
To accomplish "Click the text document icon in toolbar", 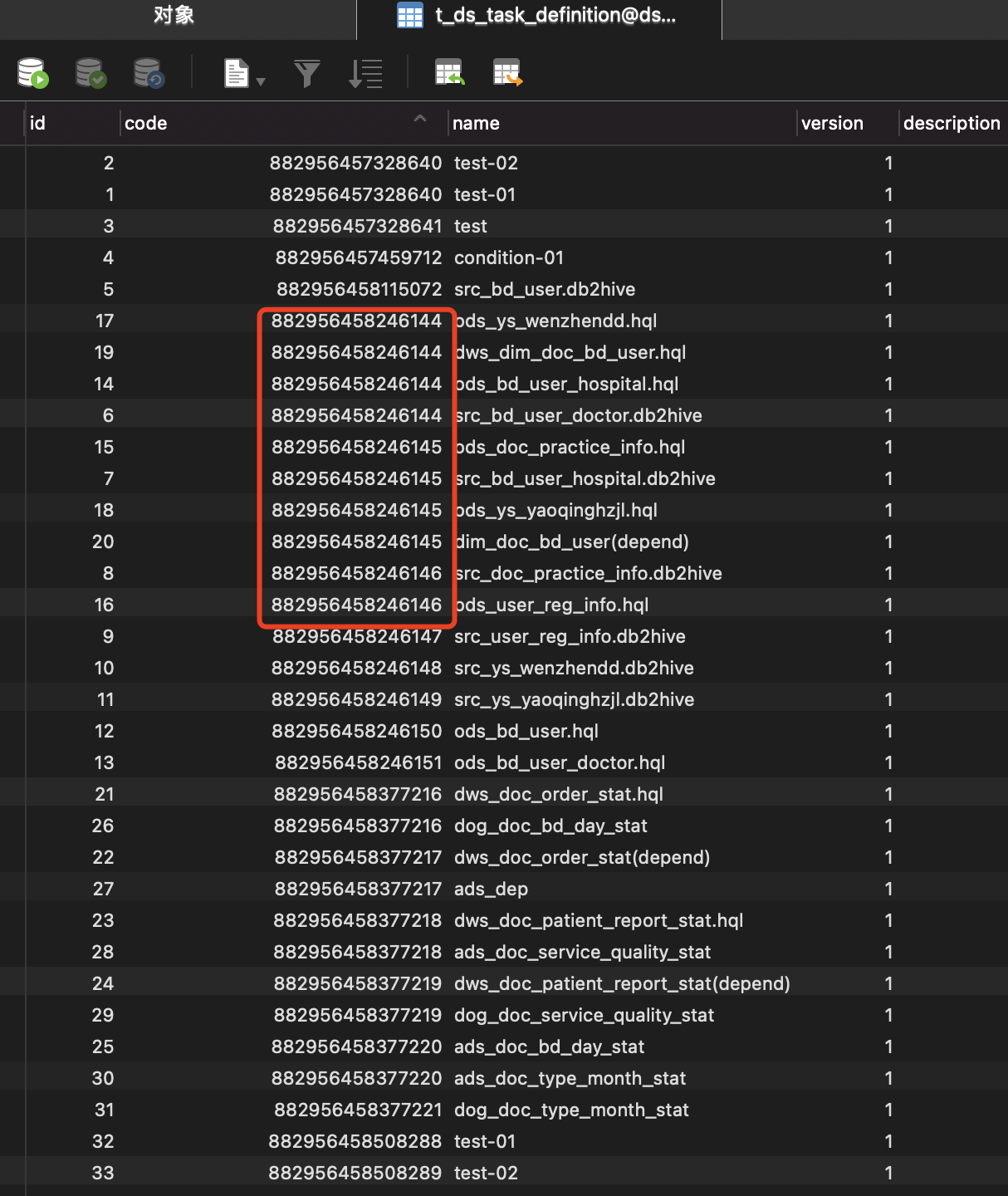I will pyautogui.click(x=237, y=73).
